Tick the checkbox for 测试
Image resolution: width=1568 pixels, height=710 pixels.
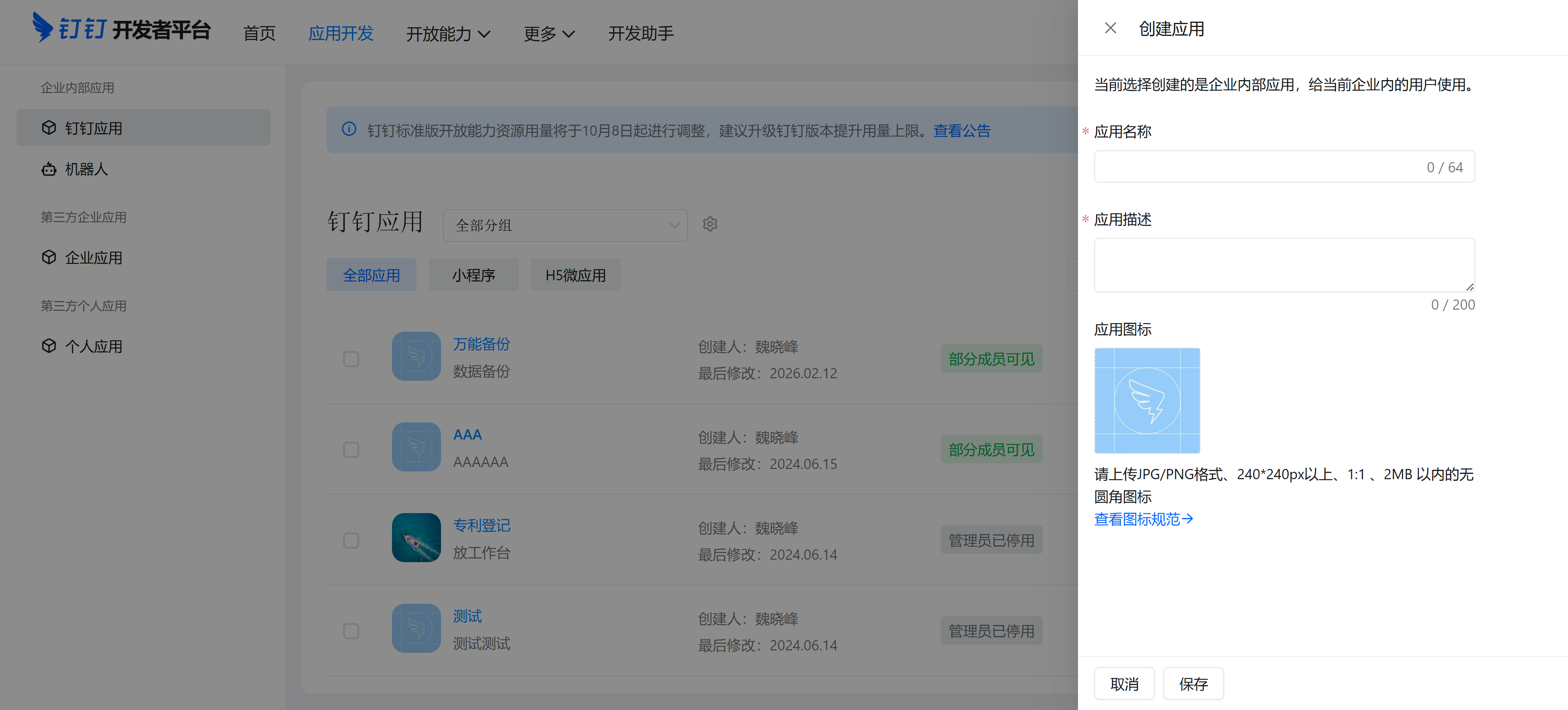[351, 632]
